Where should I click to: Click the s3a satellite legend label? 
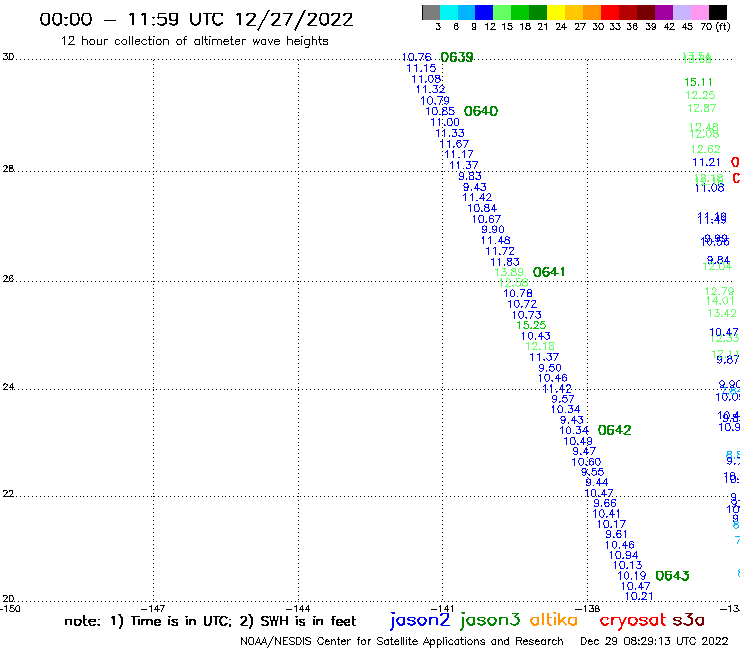[688, 620]
